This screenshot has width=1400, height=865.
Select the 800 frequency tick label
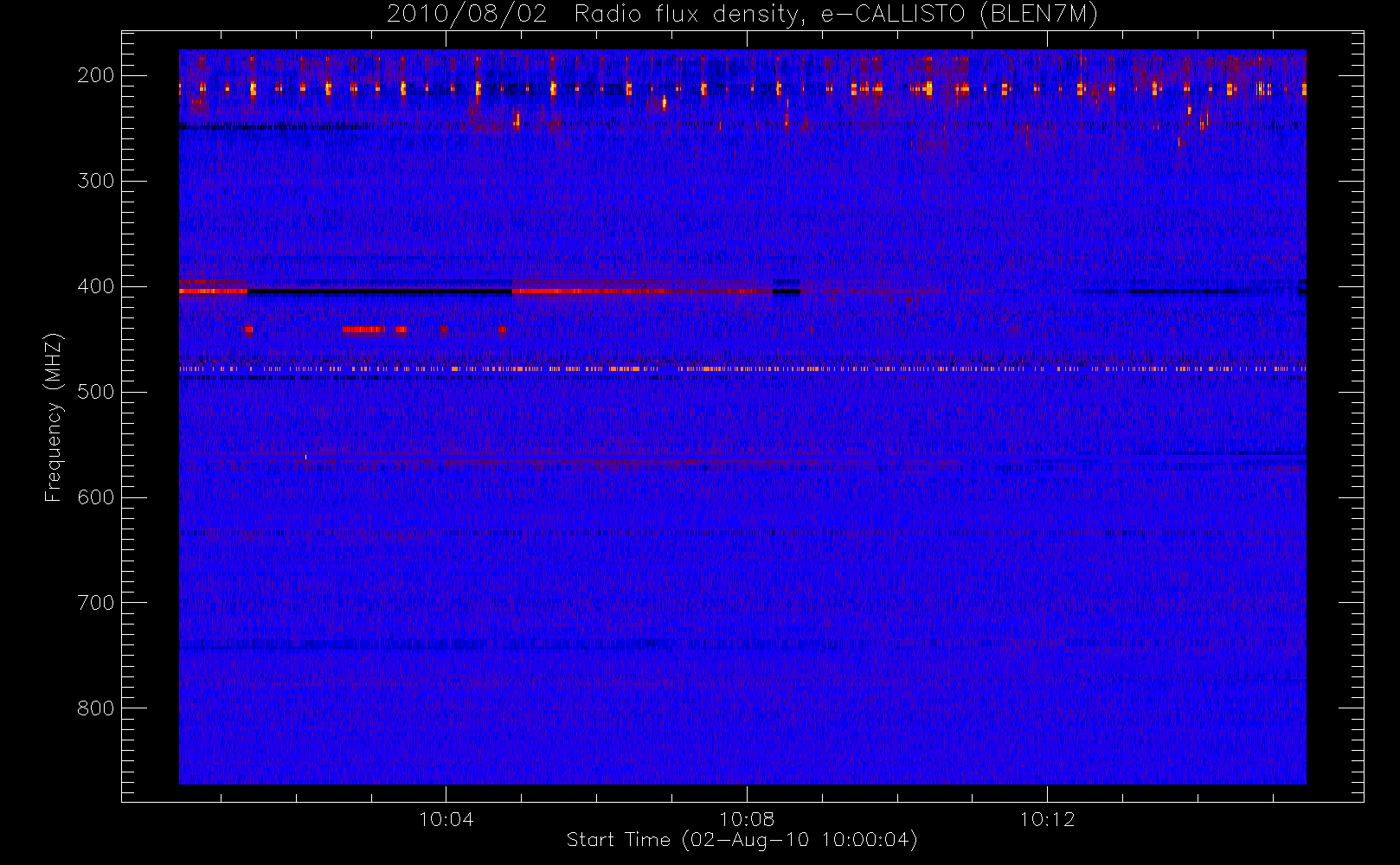95,708
